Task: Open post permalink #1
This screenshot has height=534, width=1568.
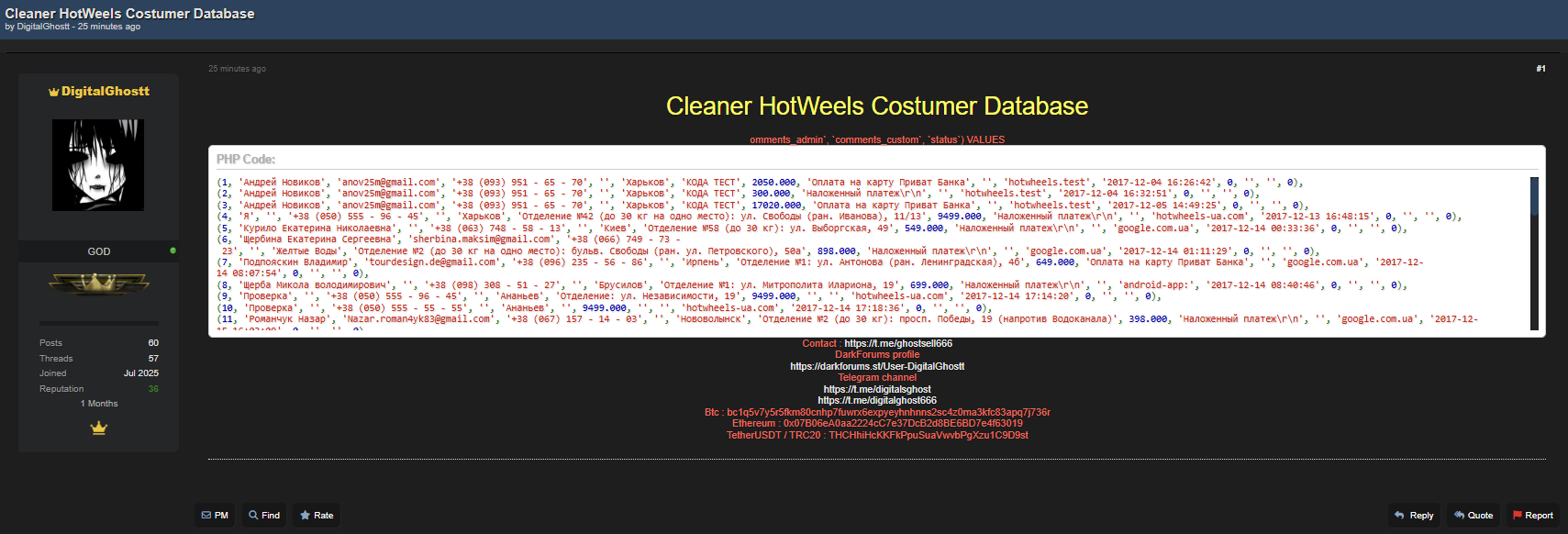Action: click(x=1540, y=69)
